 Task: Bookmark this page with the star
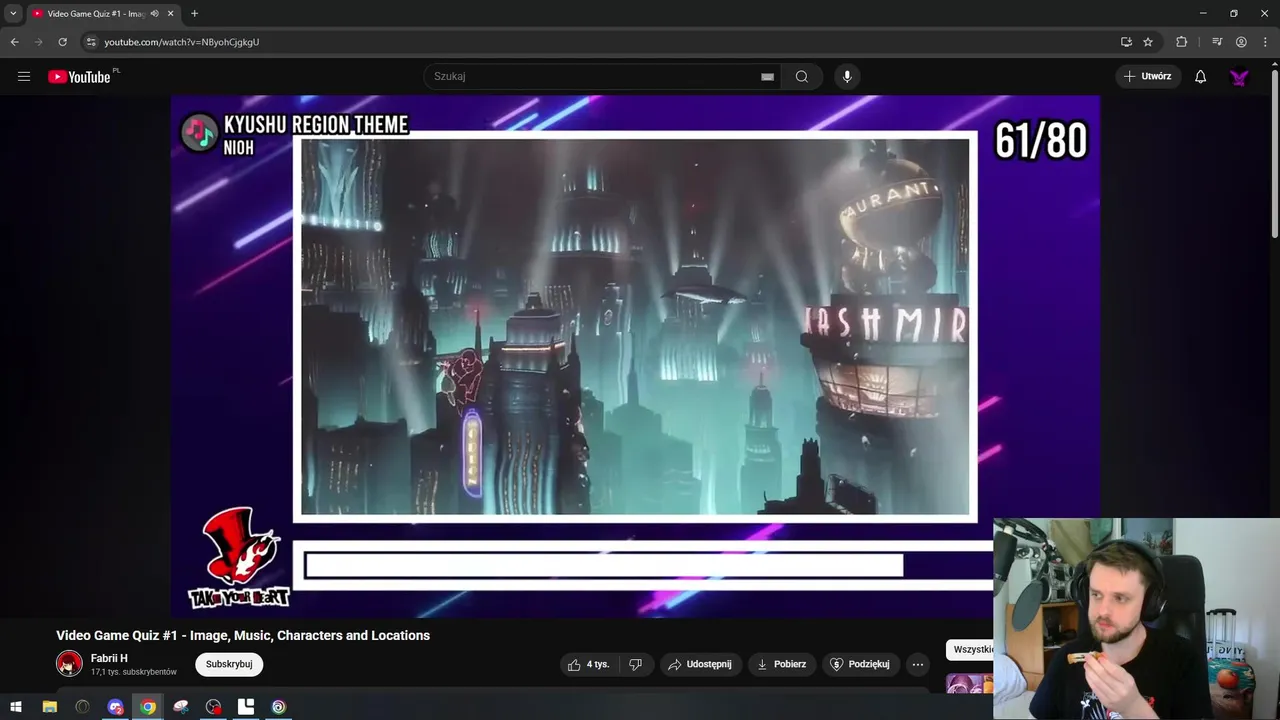(1148, 42)
